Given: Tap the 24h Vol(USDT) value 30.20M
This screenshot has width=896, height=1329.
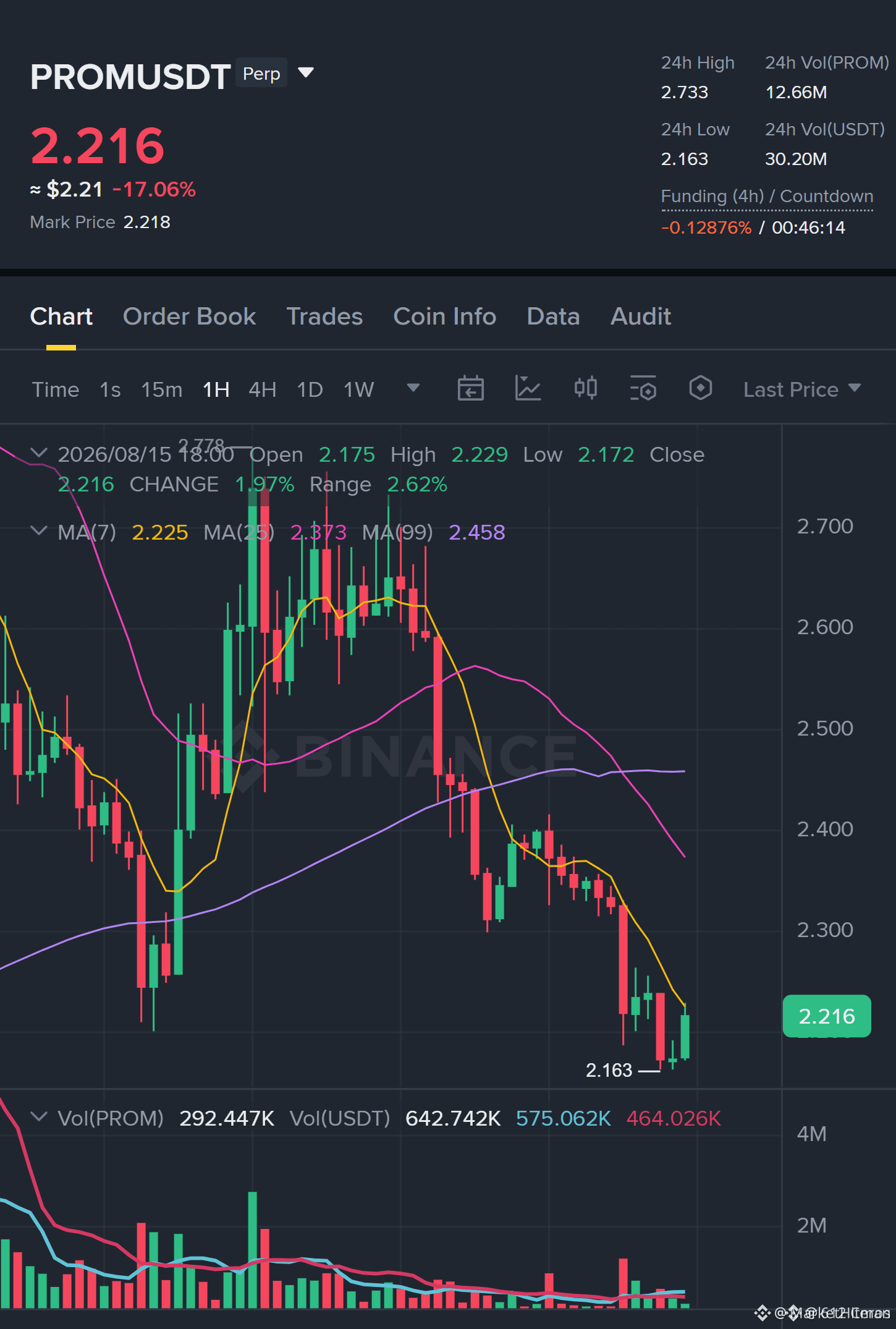Looking at the screenshot, I should (x=796, y=159).
